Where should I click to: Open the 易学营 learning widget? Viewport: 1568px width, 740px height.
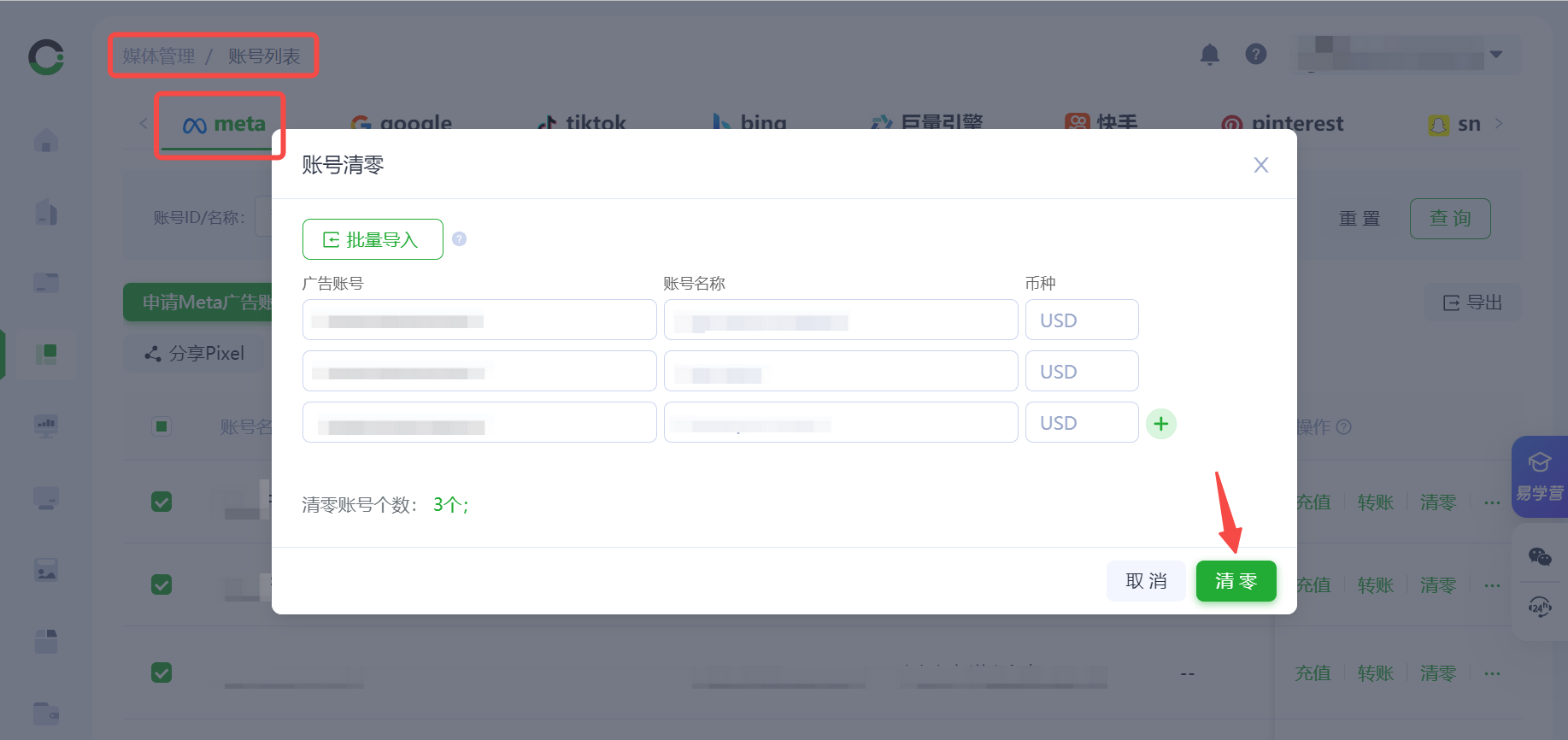click(x=1539, y=477)
